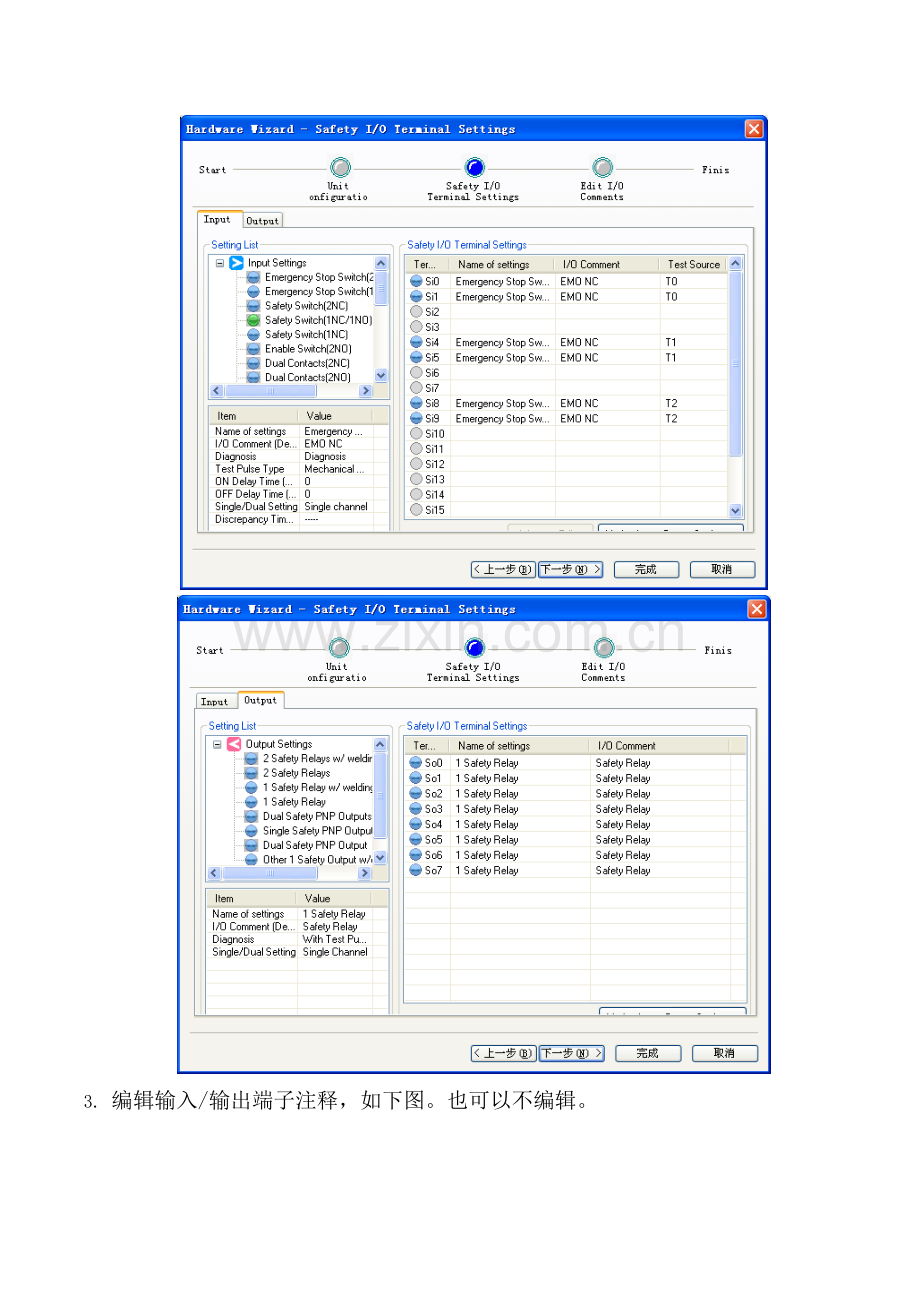Switch to Input tab beside active Output tab
This screenshot has width=920, height=1302.
tap(214, 701)
